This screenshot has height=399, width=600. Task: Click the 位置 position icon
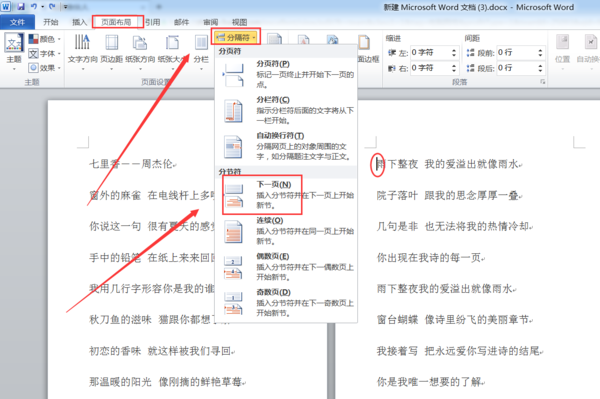(562, 42)
